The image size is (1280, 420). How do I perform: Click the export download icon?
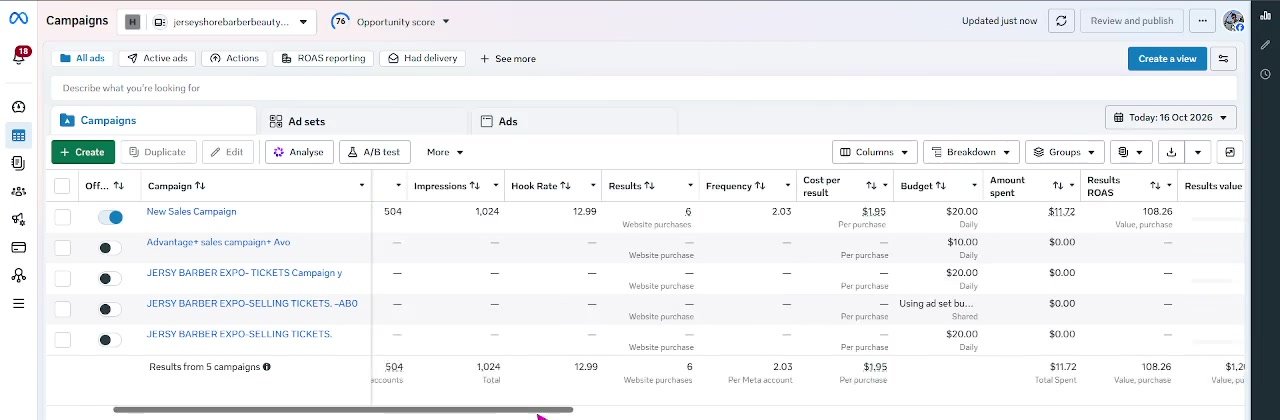pos(1170,152)
